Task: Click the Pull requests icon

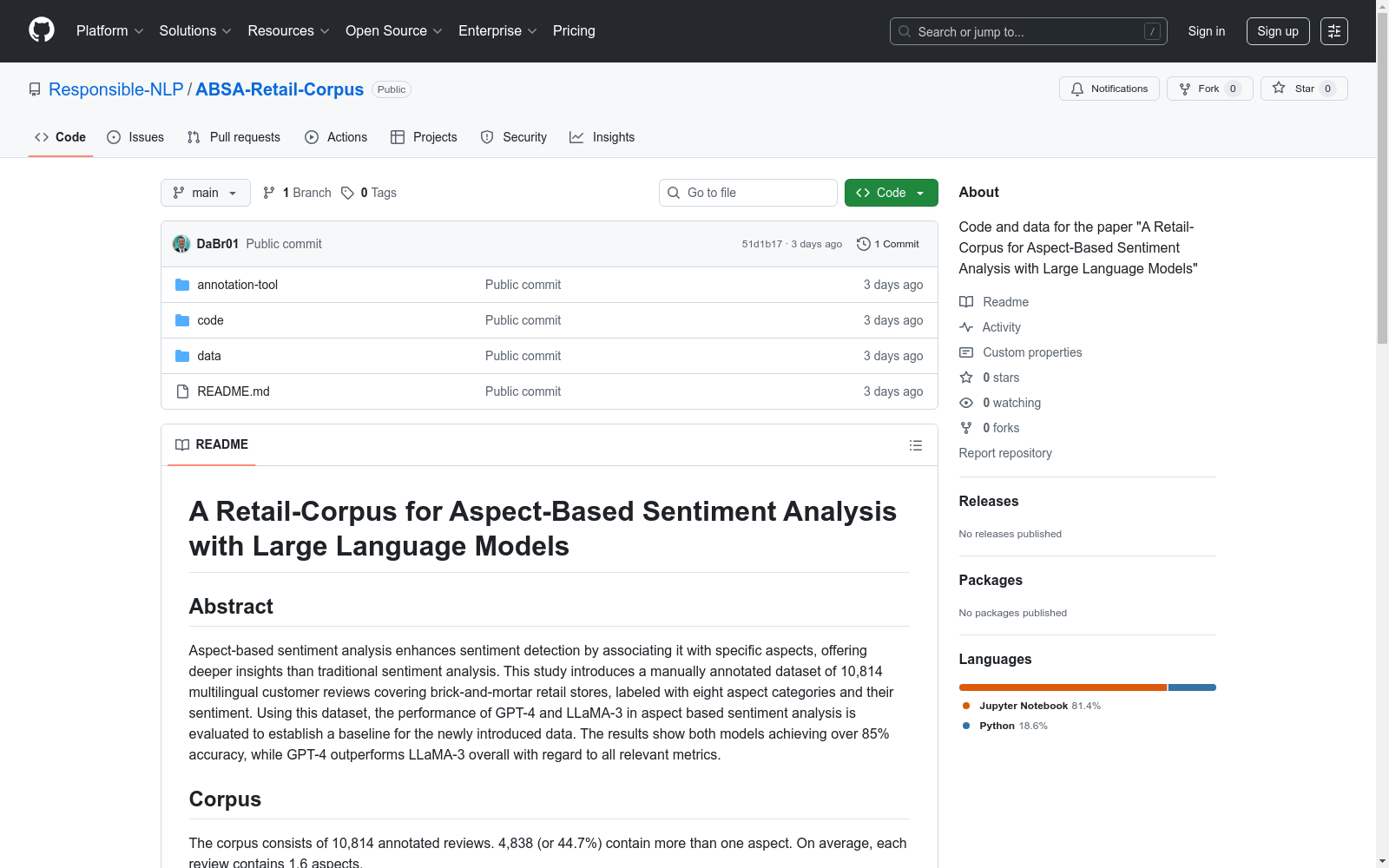Action: 194,137
